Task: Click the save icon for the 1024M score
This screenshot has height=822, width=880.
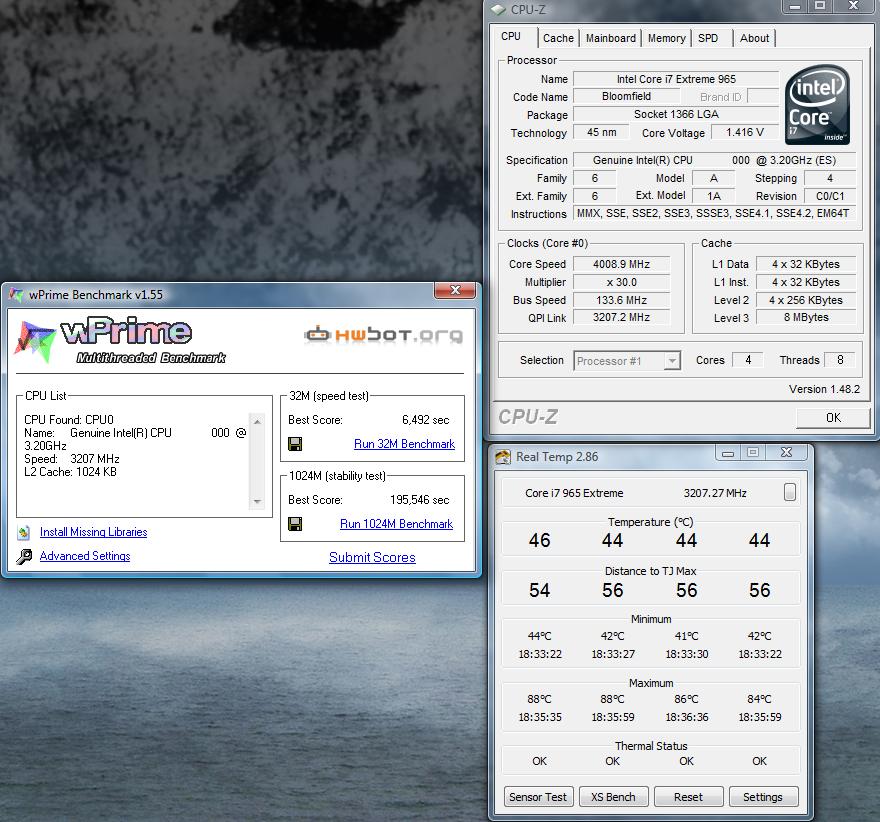Action: tap(295, 524)
